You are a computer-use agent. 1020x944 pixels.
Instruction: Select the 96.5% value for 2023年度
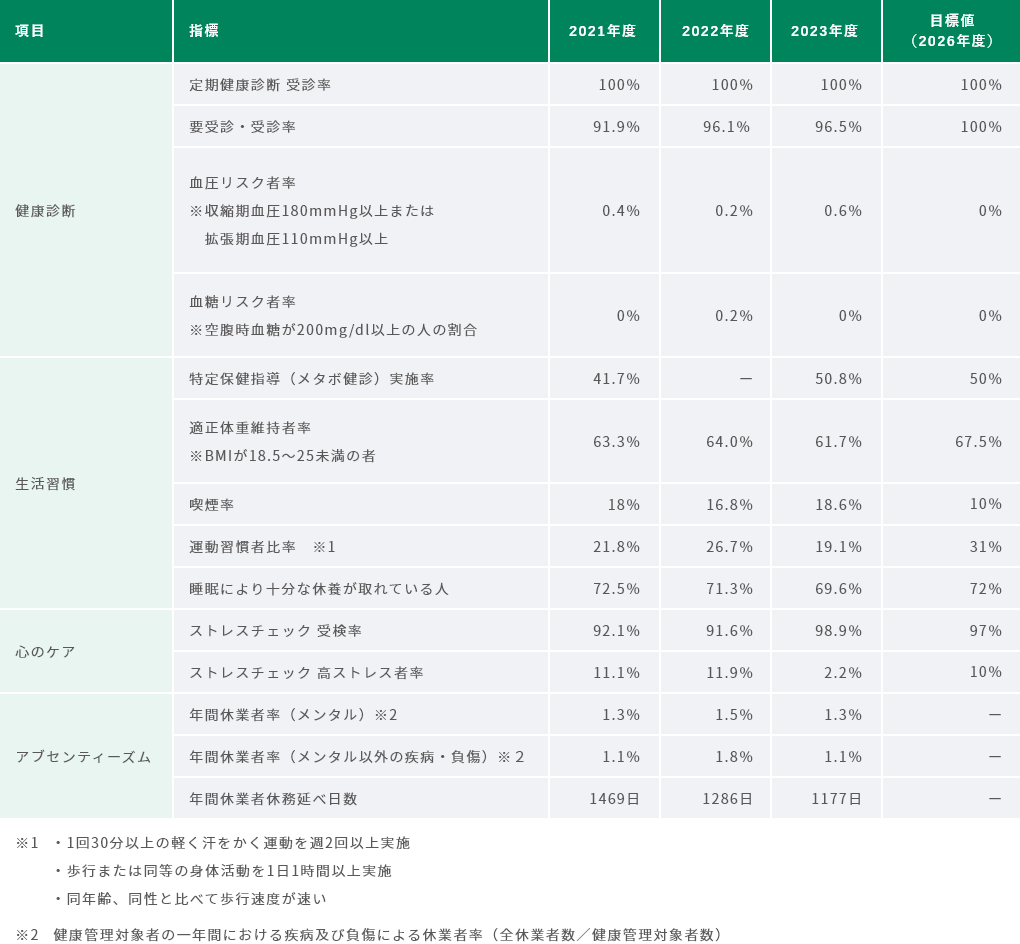pos(839,127)
